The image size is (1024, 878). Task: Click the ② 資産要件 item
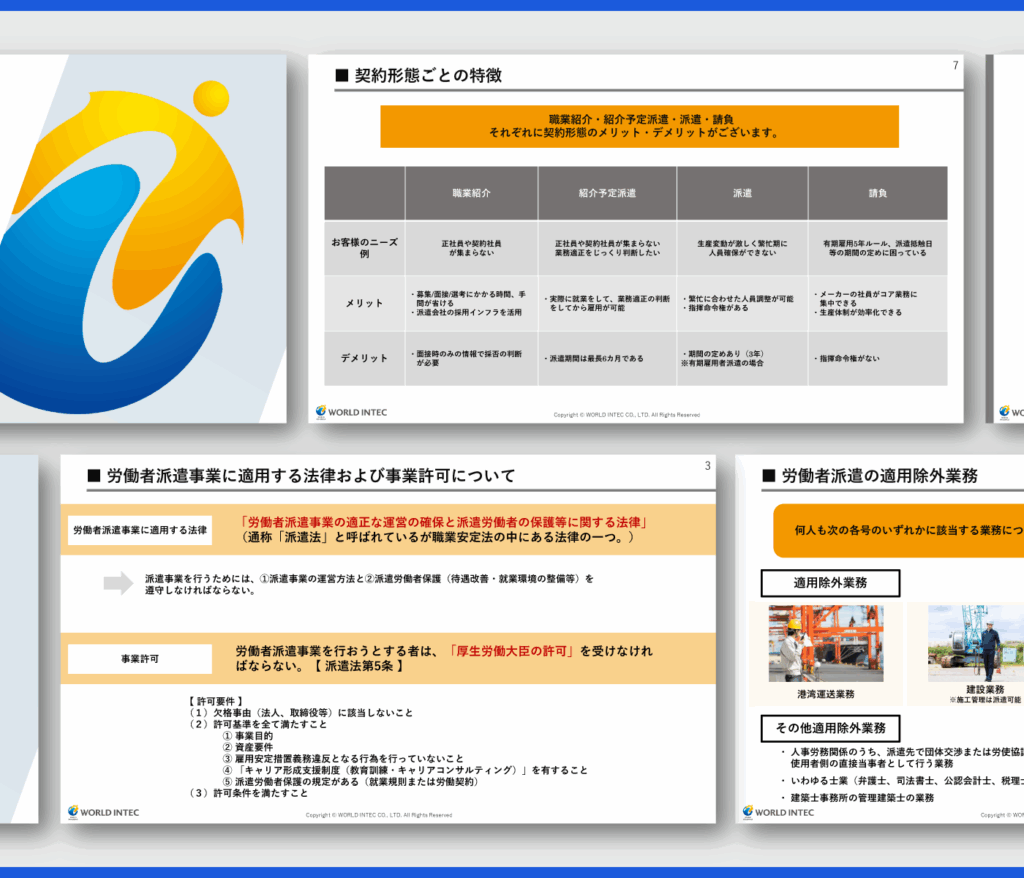248,747
